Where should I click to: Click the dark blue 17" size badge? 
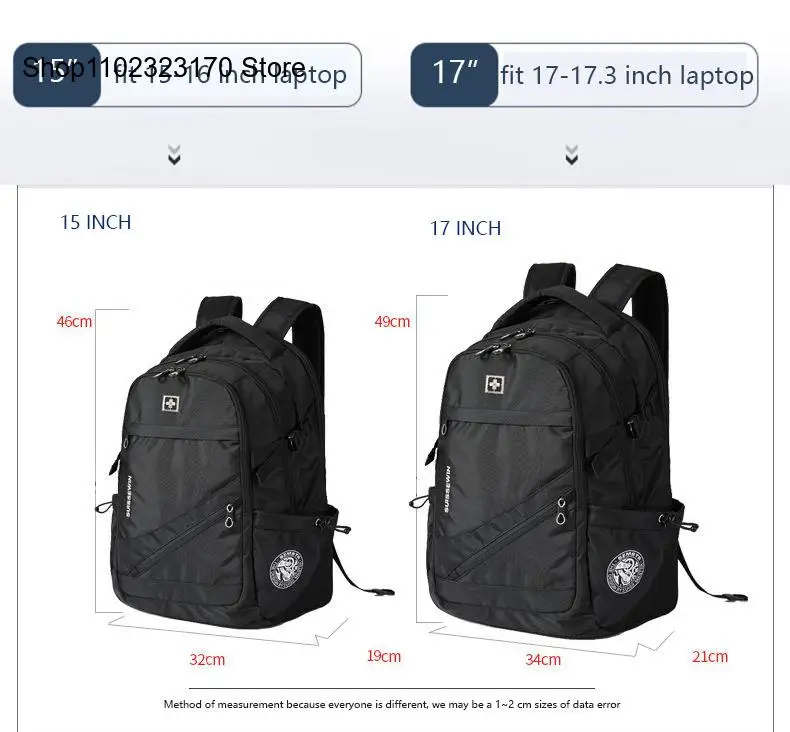pyautogui.click(x=454, y=75)
